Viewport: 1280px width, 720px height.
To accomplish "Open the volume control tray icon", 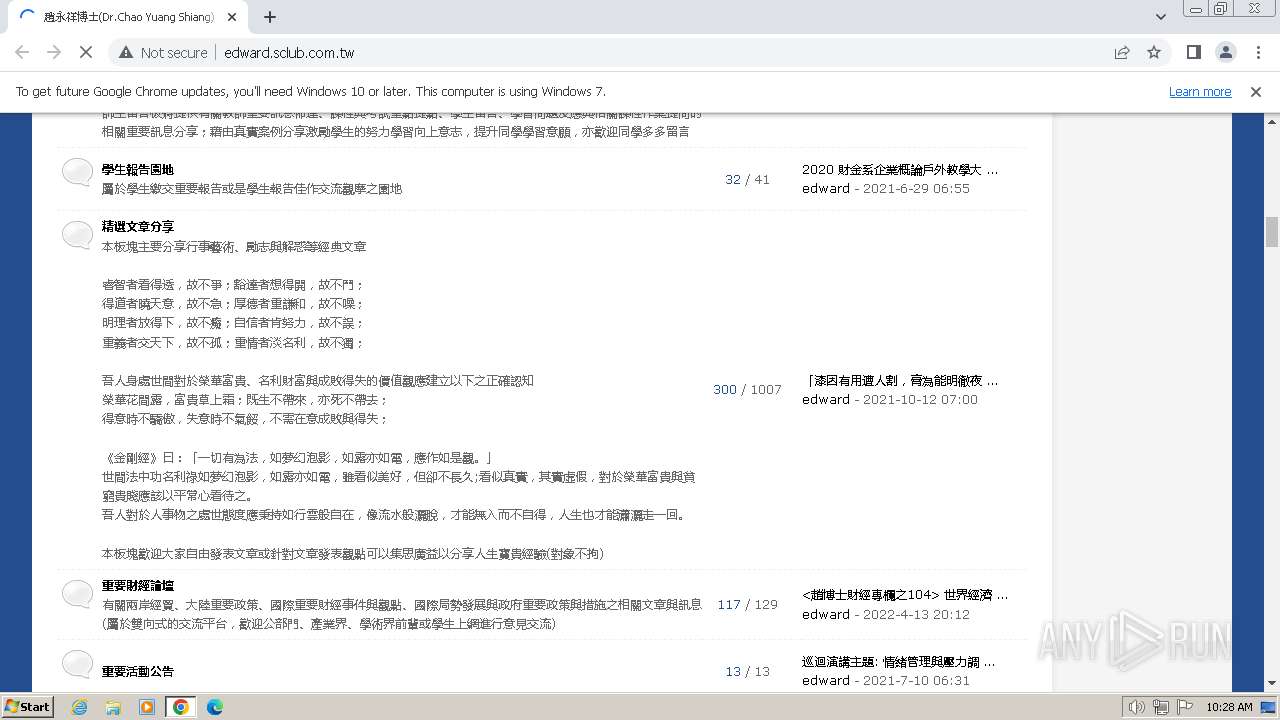I will click(x=1136, y=707).
